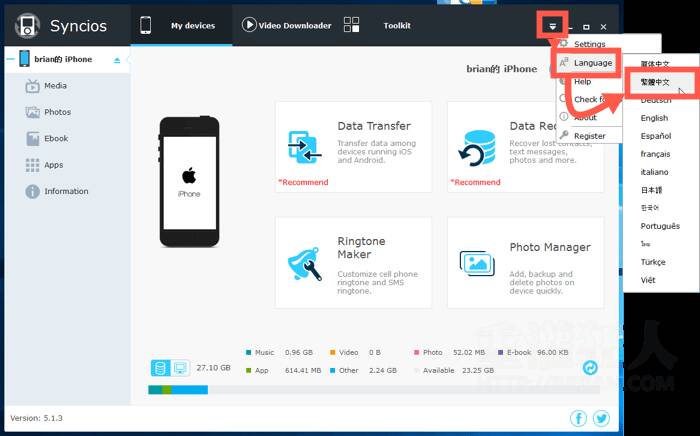Click the Register key icon
This screenshot has width=700, height=436.
coord(564,135)
